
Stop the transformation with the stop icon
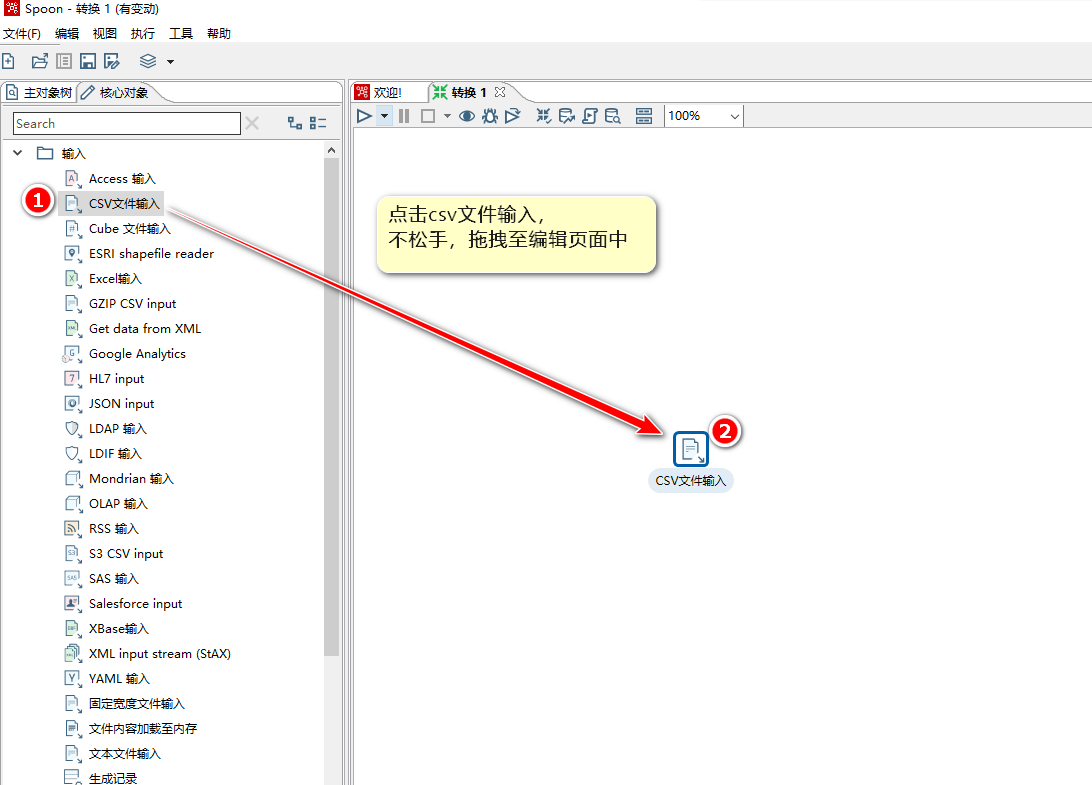(x=428, y=116)
